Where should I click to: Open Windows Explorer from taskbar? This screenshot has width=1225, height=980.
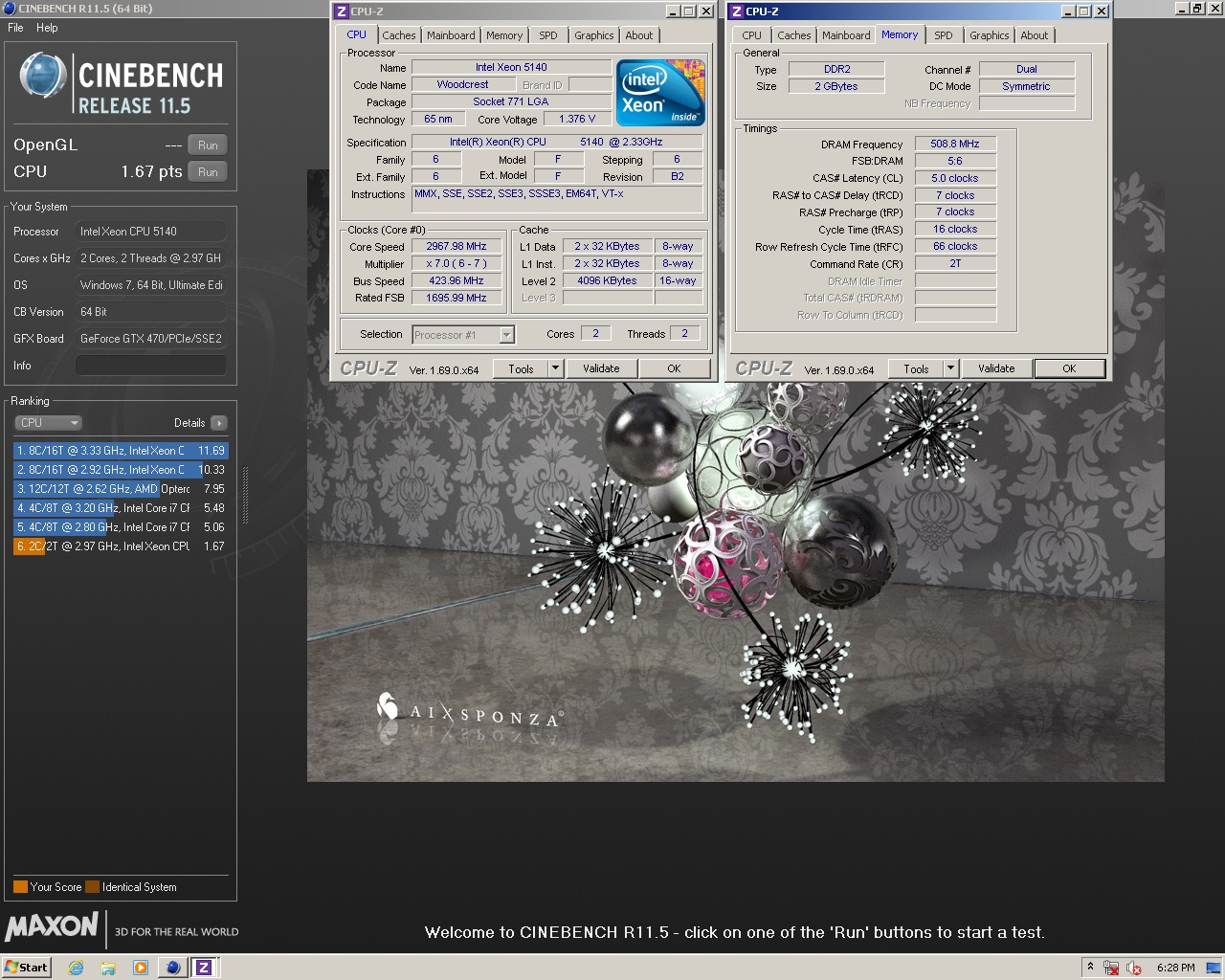tap(108, 968)
